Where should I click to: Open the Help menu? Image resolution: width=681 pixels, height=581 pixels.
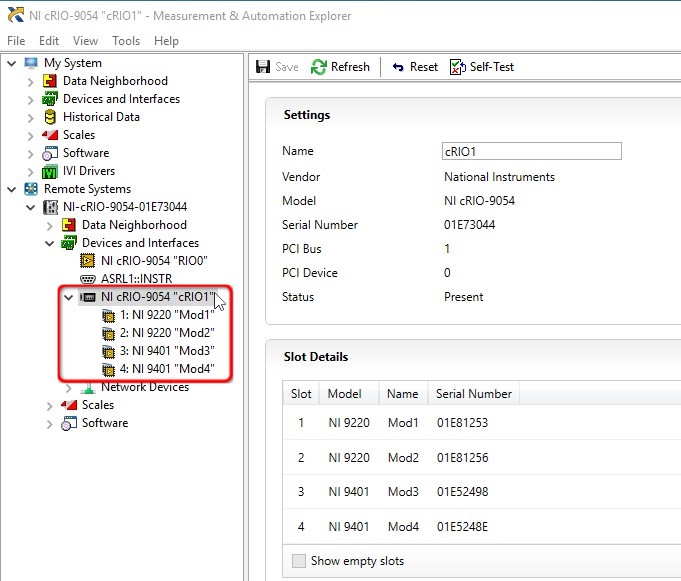tap(166, 41)
